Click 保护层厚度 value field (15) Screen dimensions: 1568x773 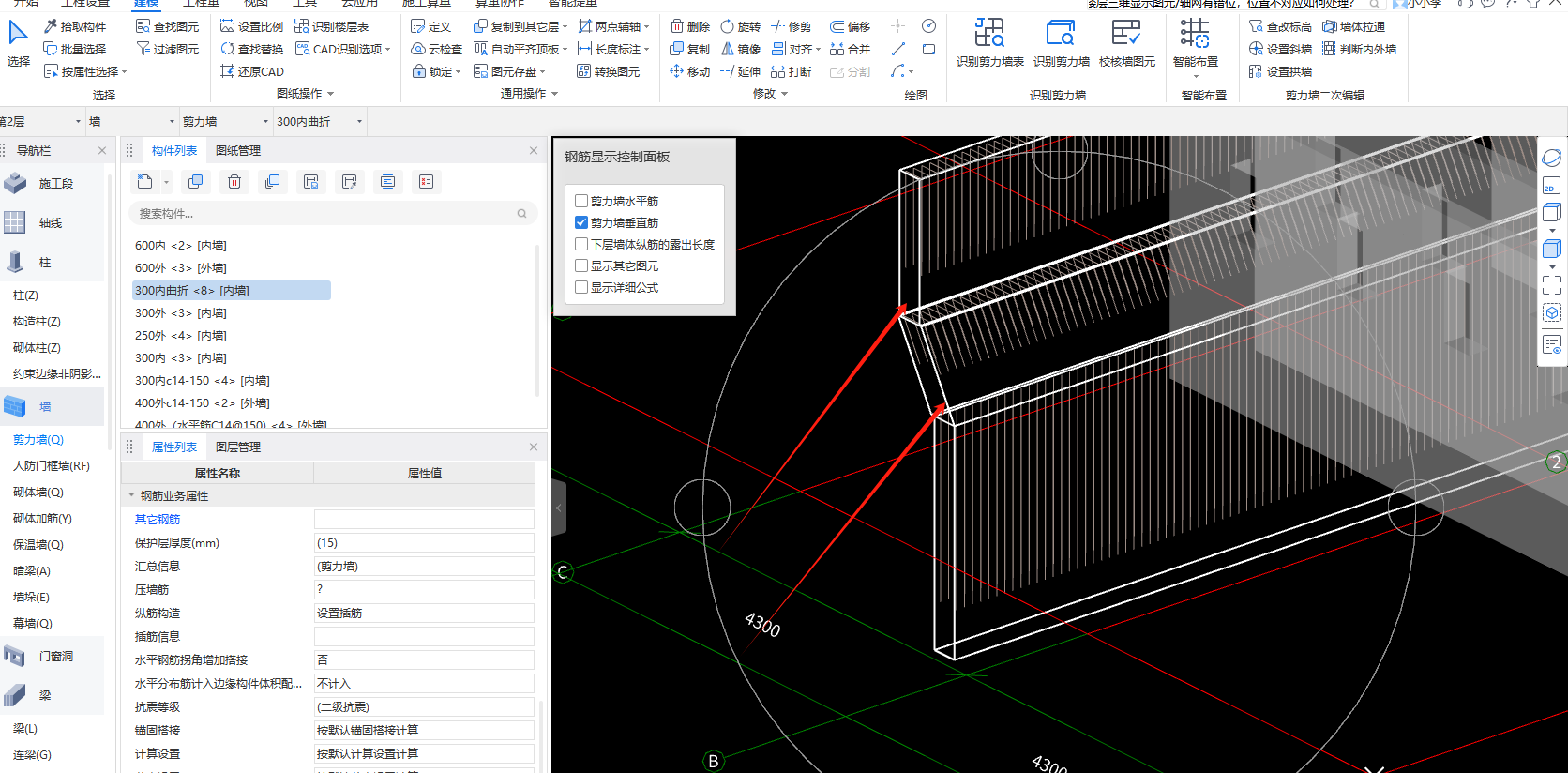point(424,543)
